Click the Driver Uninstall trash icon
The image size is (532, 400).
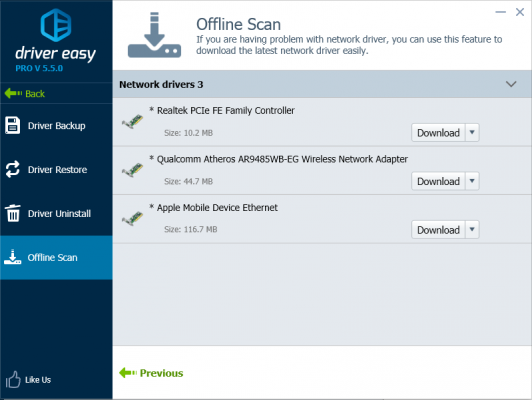click(13, 213)
